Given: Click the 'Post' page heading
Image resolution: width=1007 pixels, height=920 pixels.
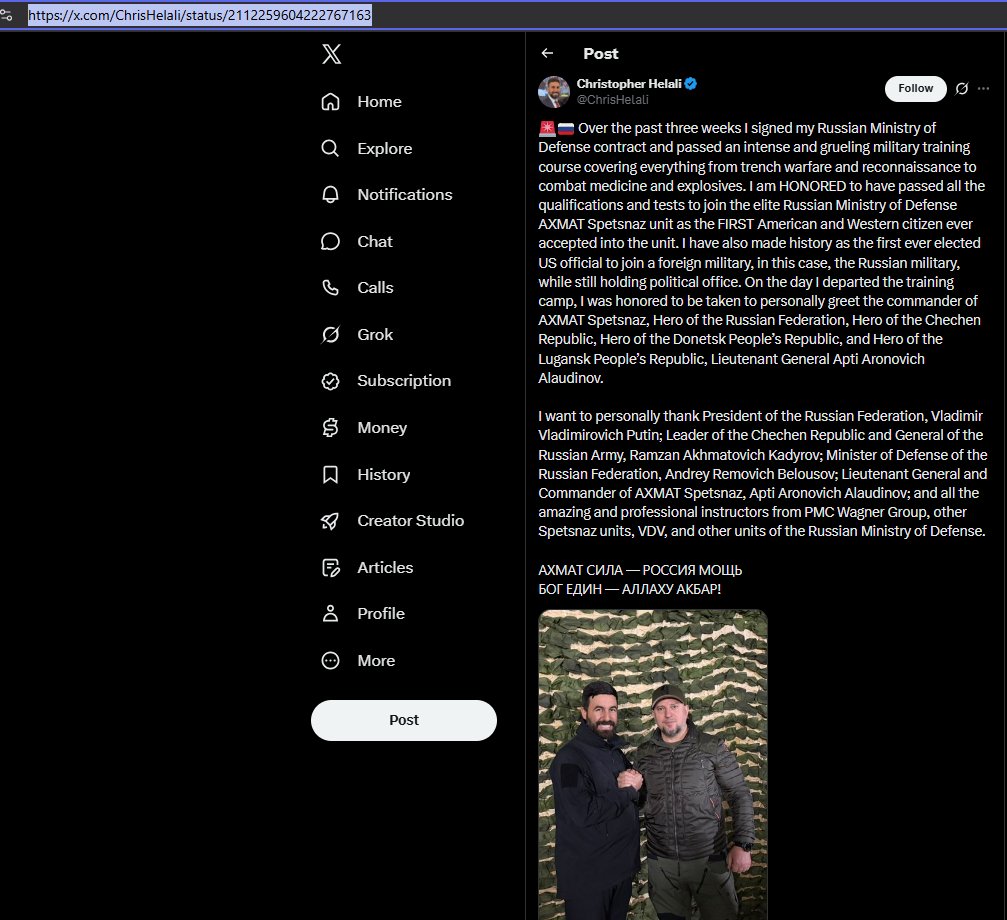Looking at the screenshot, I should click(x=600, y=53).
